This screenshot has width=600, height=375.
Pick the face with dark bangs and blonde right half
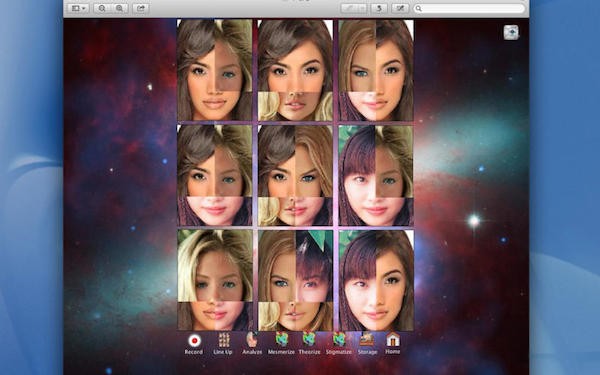click(376, 176)
